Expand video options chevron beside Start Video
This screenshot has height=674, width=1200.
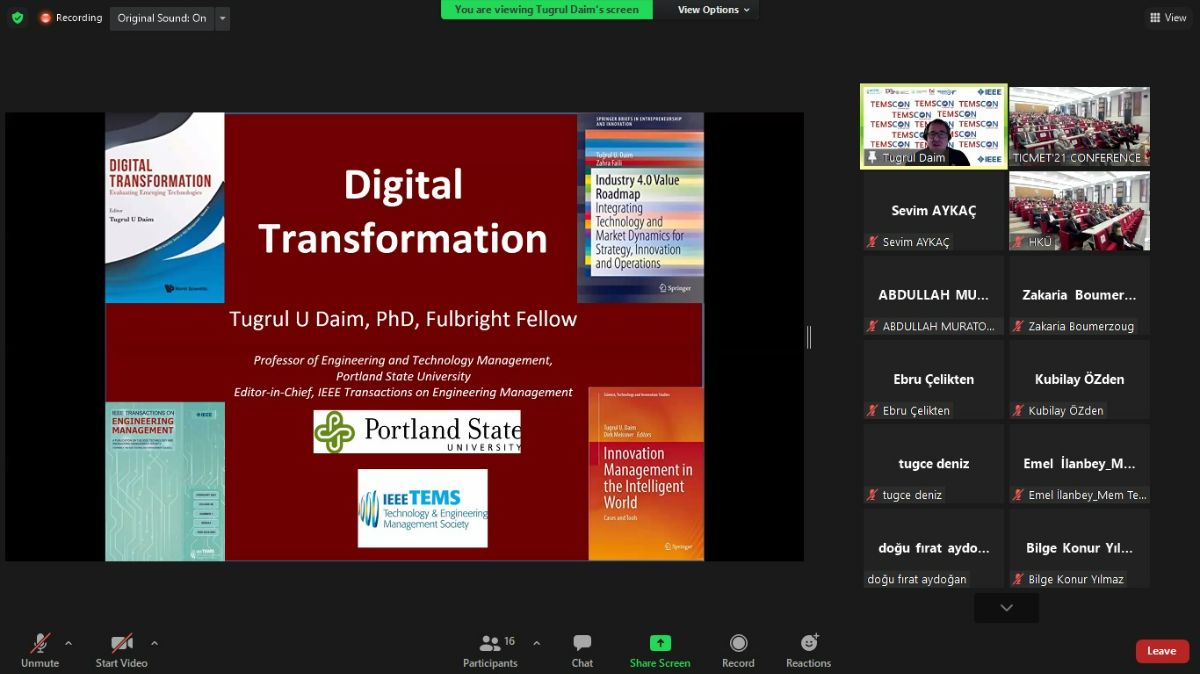click(154, 643)
